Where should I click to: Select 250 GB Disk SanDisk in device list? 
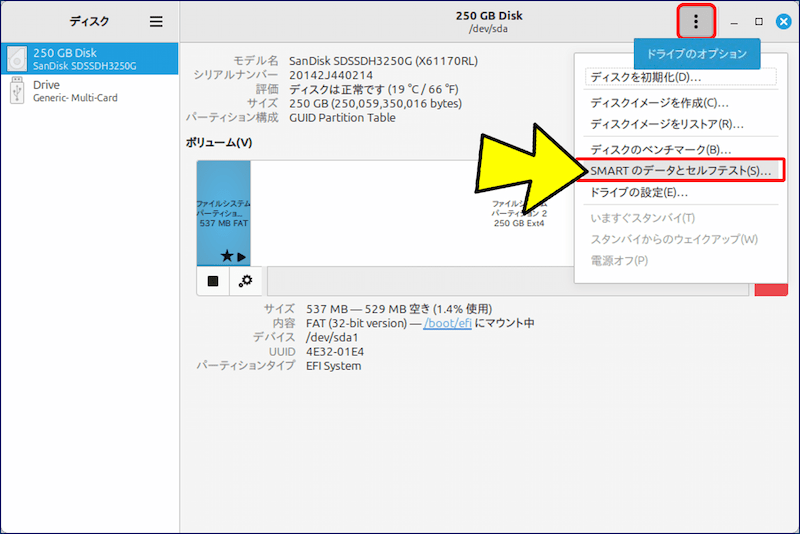pyautogui.click(x=90, y=59)
